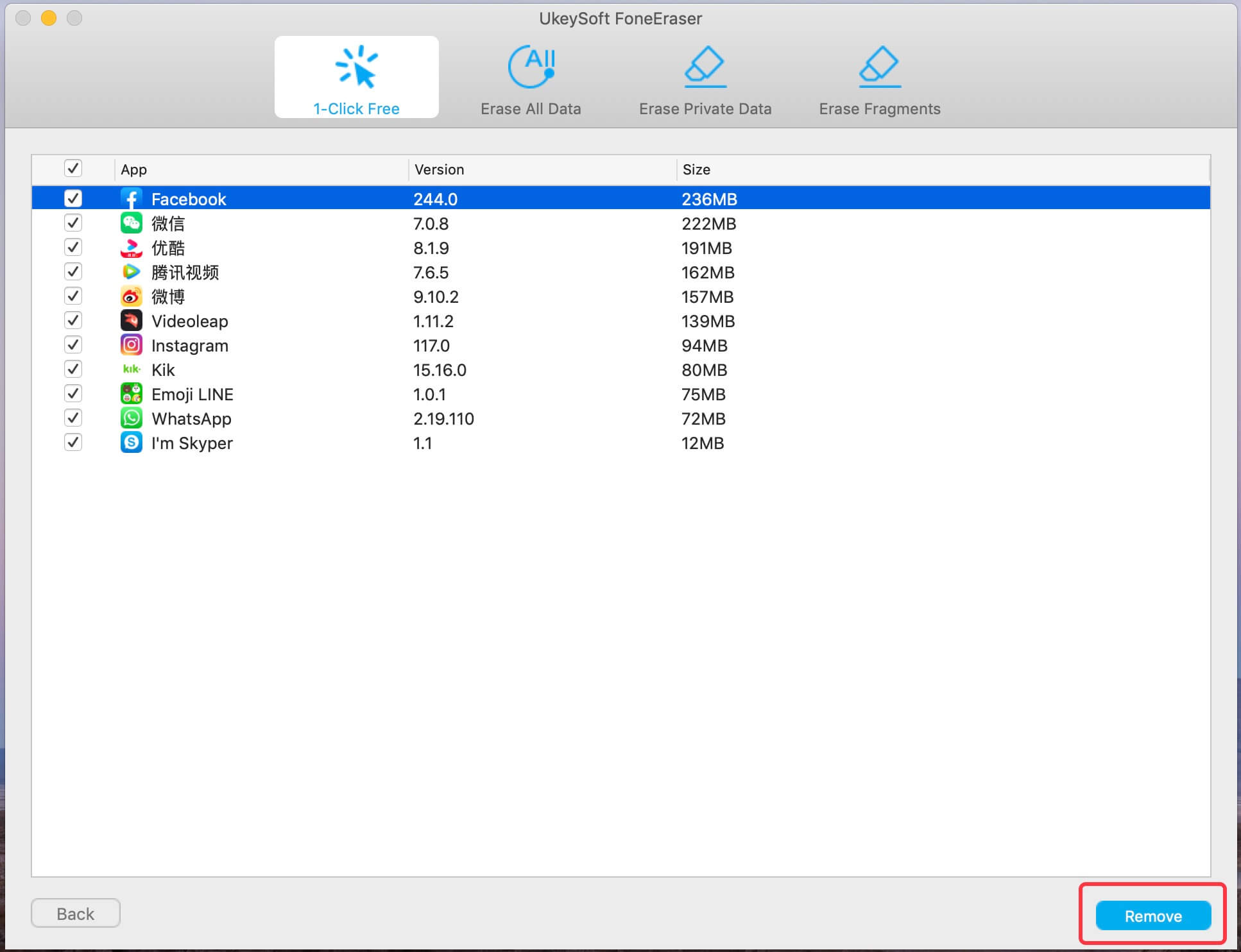Screen dimensions: 1241x952
Task: Toggle the select-all checkbox in header
Action: coord(73,169)
